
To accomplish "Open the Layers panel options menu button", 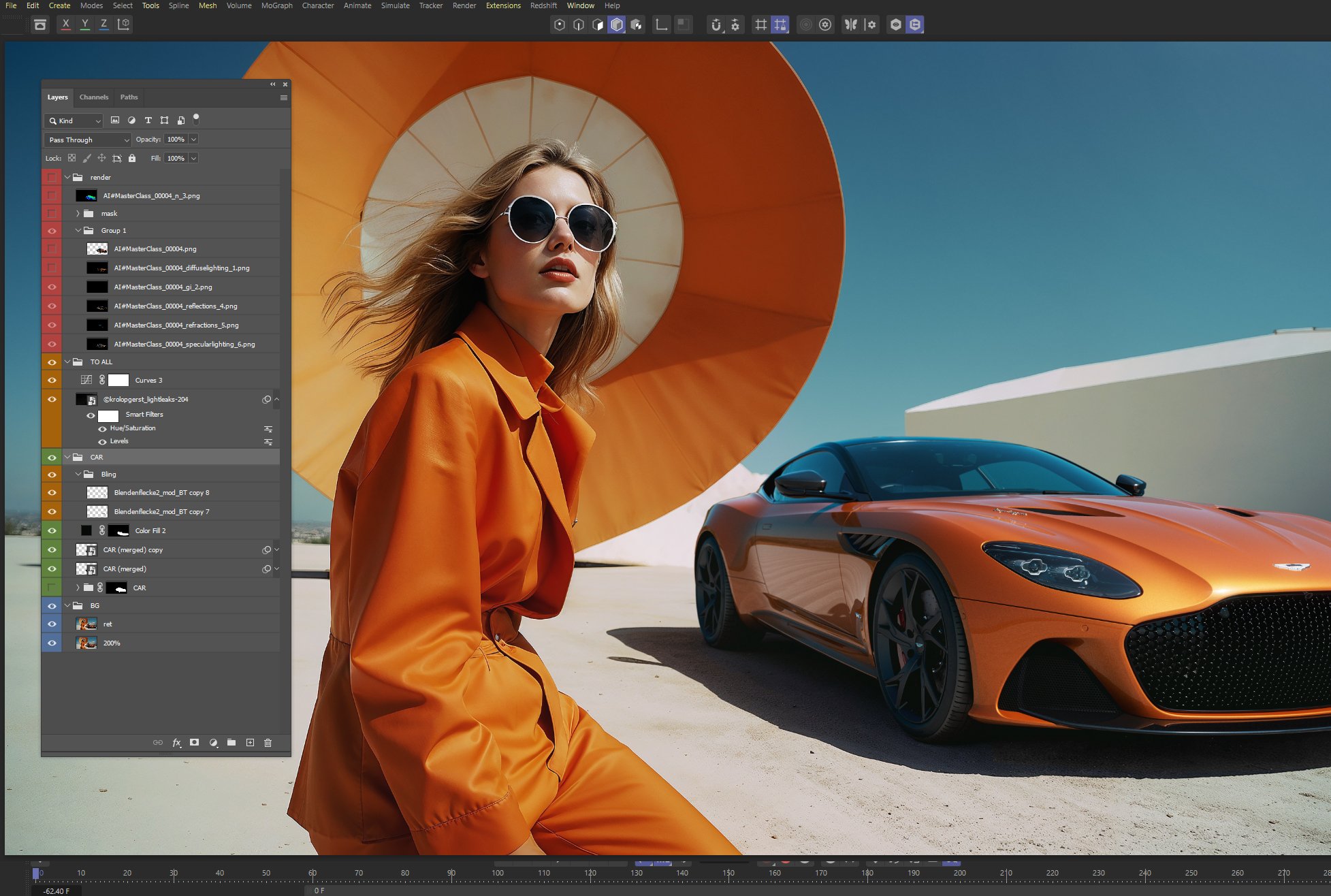I will (x=284, y=97).
